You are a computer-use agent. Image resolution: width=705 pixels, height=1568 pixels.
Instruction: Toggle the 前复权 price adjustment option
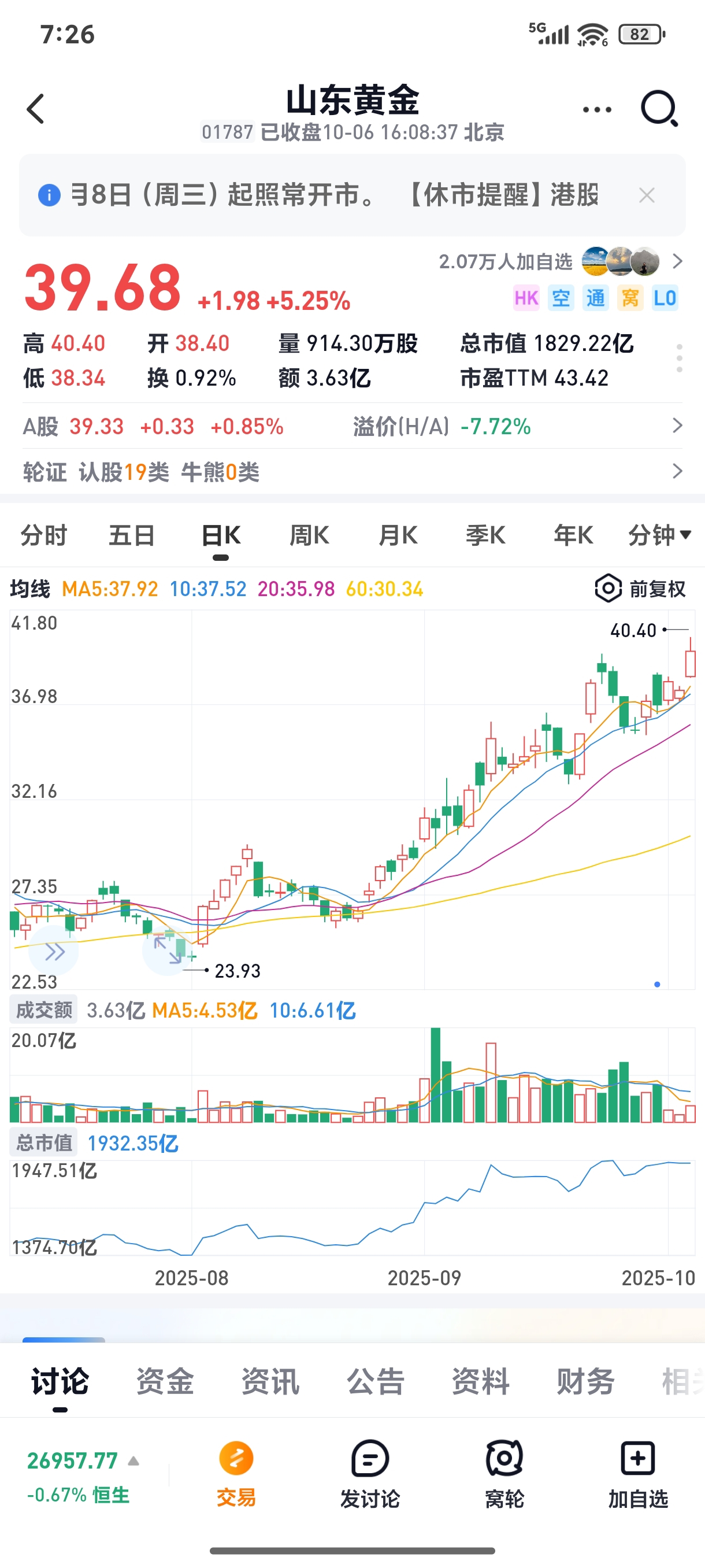point(657,589)
